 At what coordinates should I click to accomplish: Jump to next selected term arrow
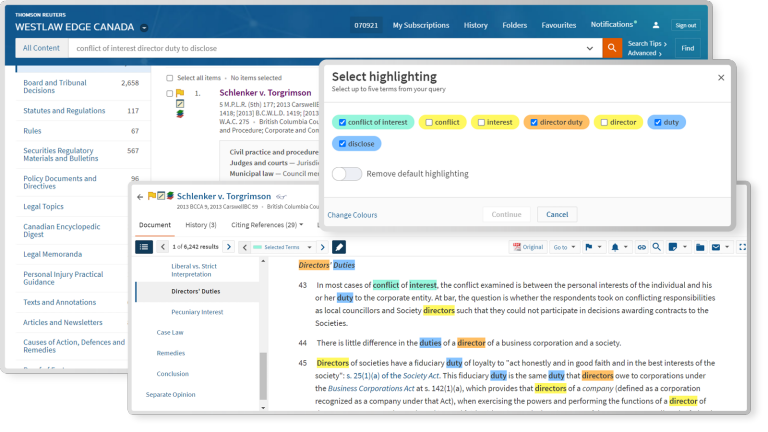322,247
